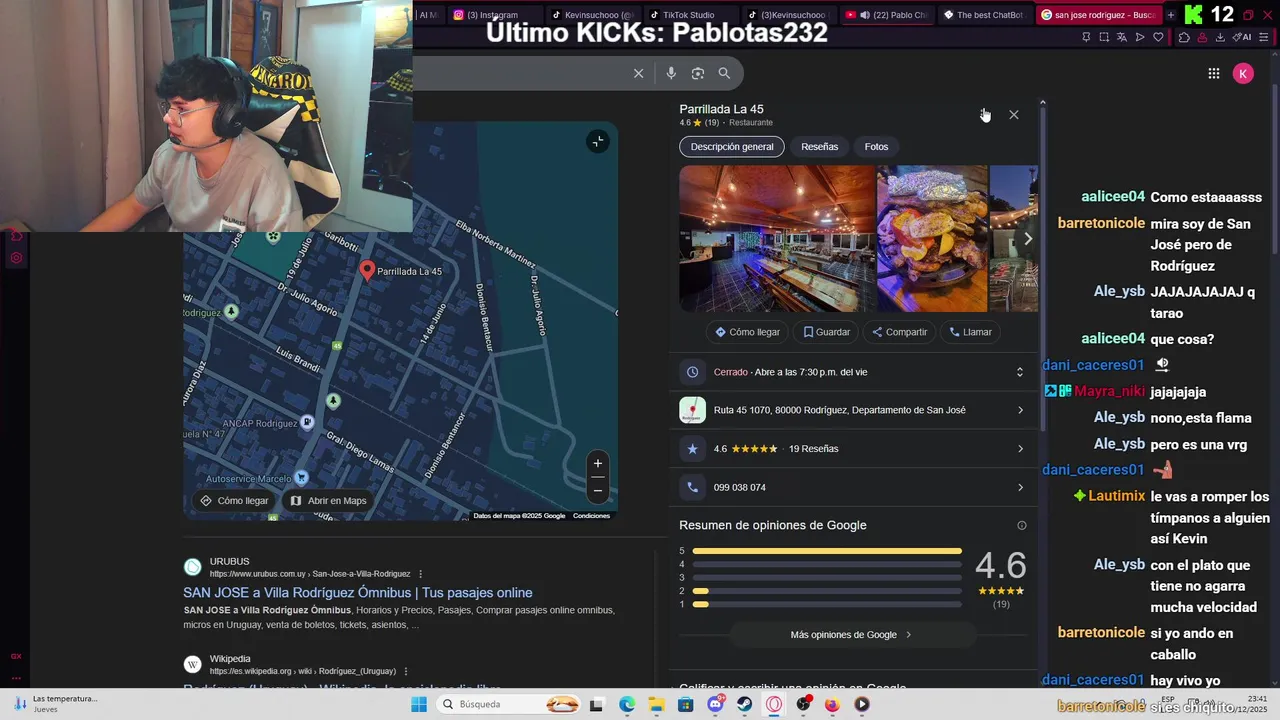Open the grilled meat platter photo
Image resolution: width=1280 pixels, height=720 pixels.
(932, 238)
